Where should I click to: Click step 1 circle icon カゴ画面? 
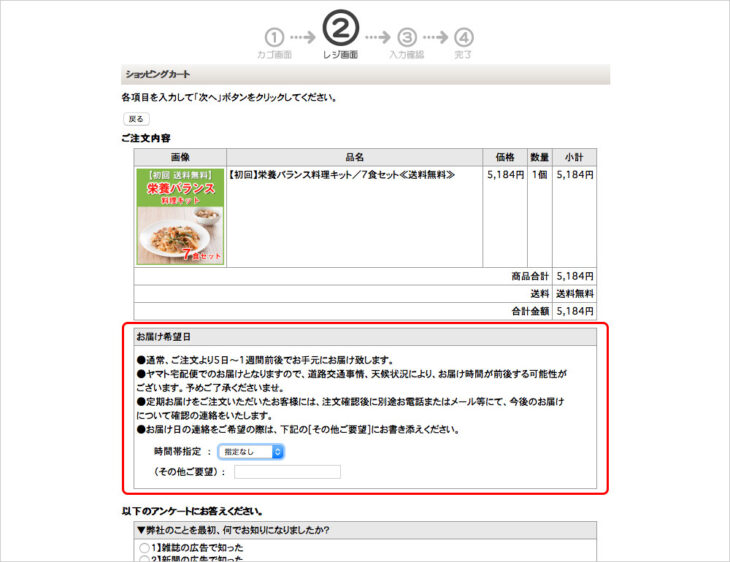click(x=274, y=37)
